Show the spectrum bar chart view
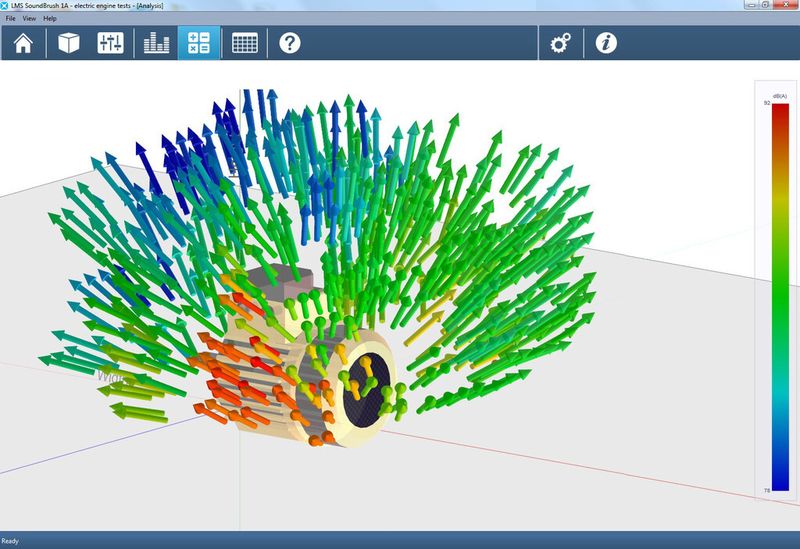 (x=156, y=43)
